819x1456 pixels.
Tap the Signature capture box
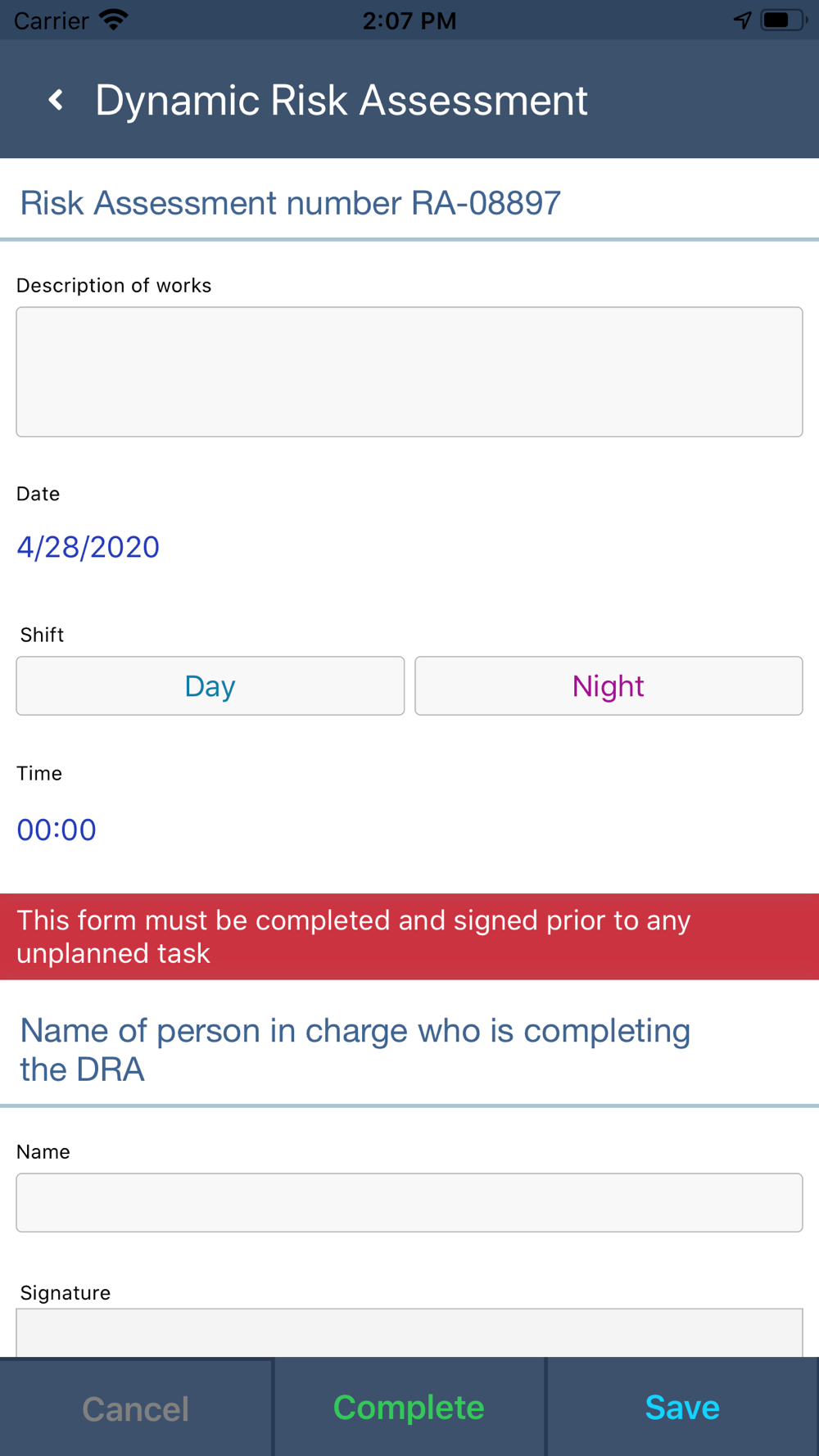tap(409, 1332)
